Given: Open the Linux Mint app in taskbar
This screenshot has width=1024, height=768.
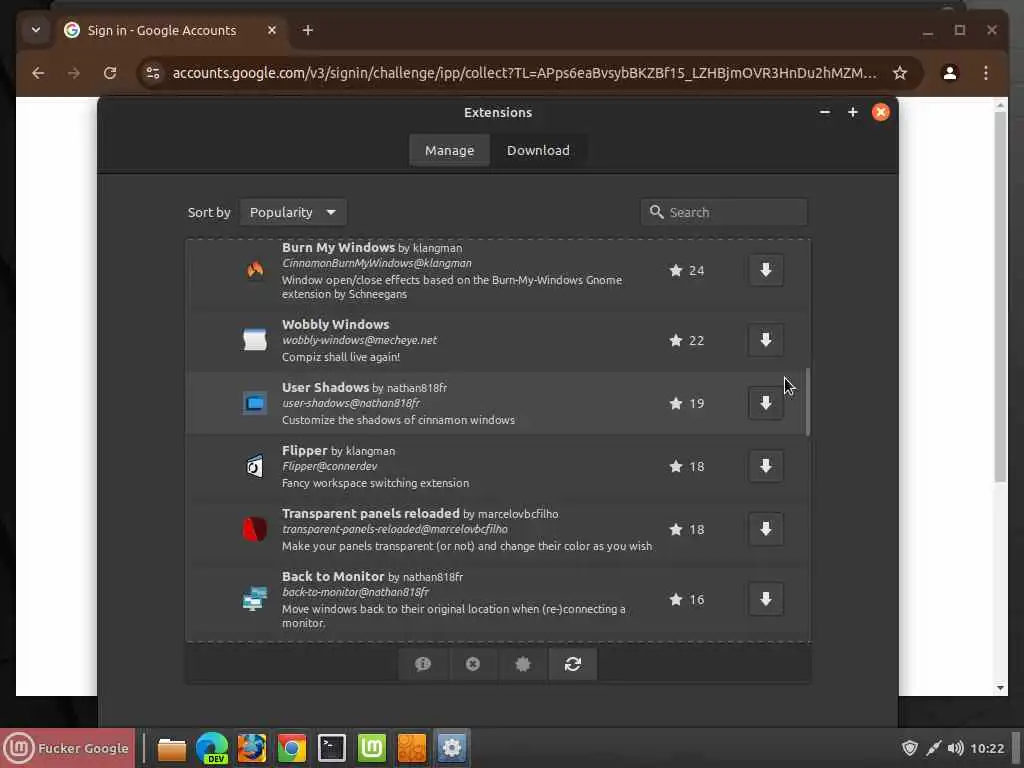Looking at the screenshot, I should tap(372, 748).
